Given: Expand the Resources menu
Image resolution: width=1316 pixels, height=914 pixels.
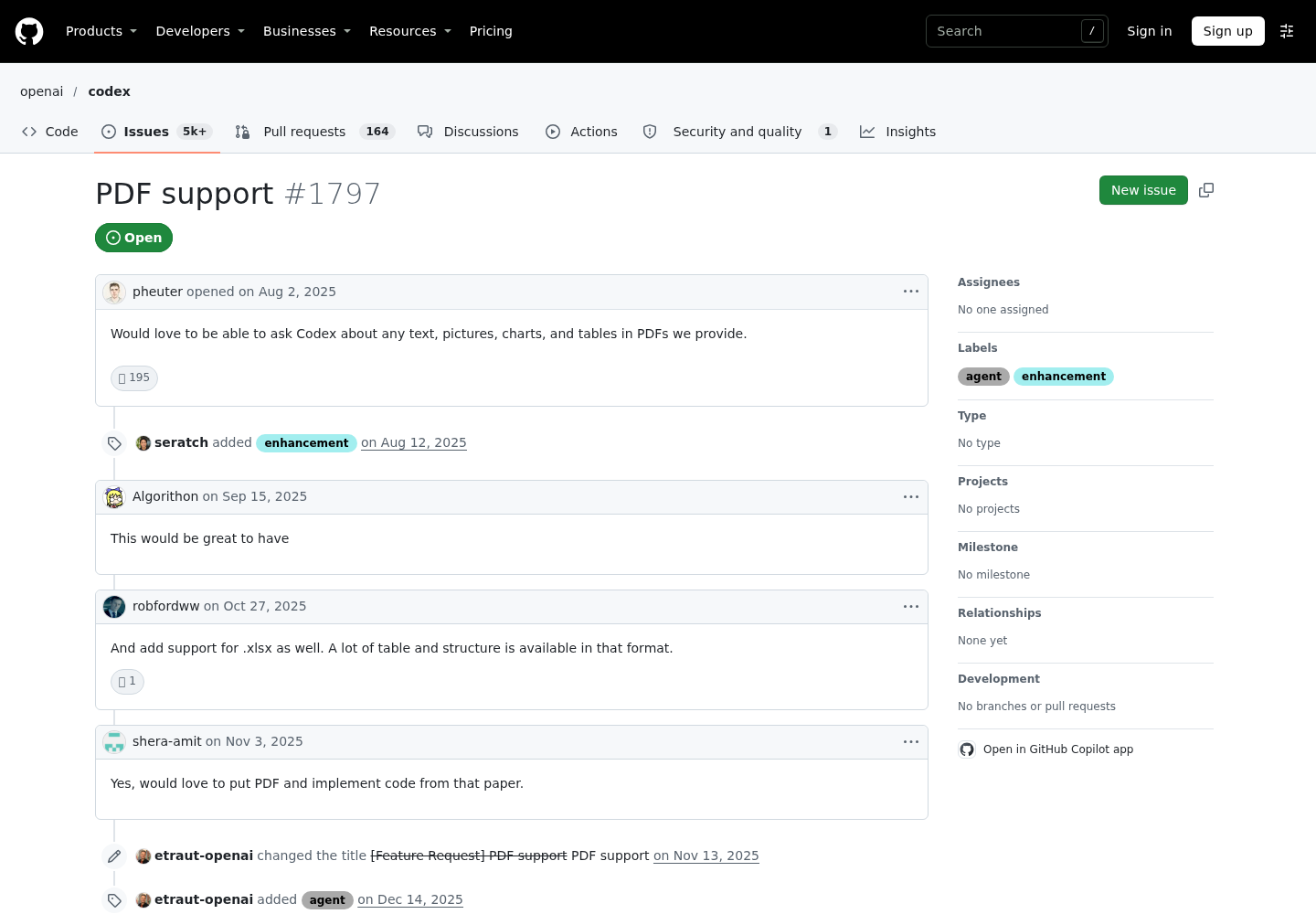Looking at the screenshot, I should coord(410,31).
